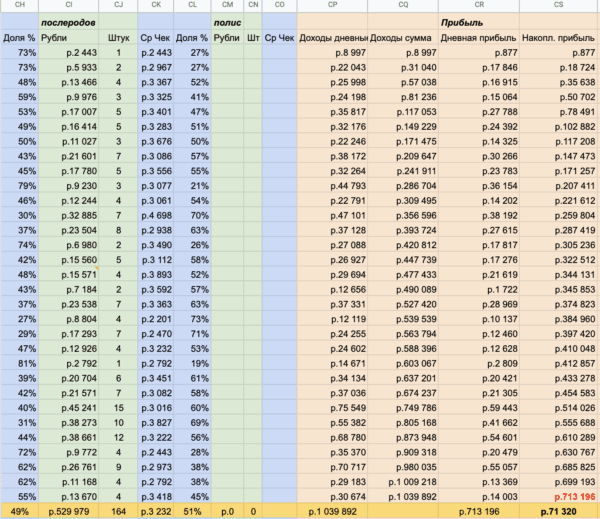Select column header CP

[332, 5]
